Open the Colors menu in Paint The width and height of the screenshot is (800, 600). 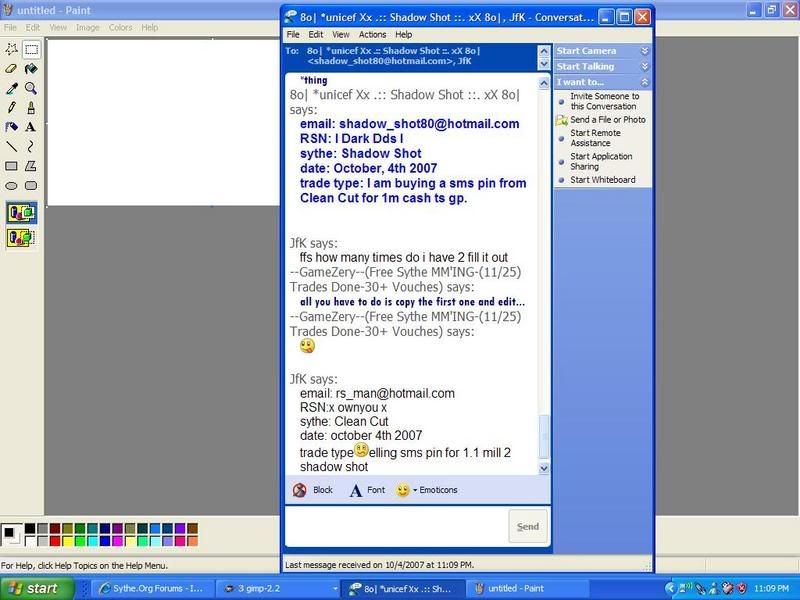click(120, 28)
